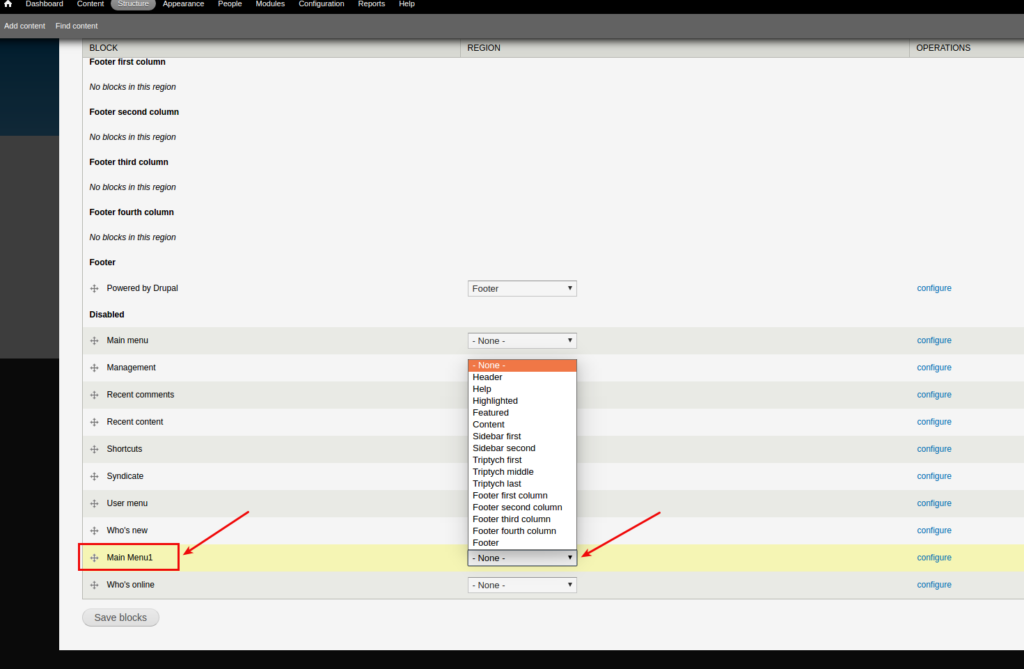This screenshot has width=1024, height=669.
Task: Choose 'Help' in the open region list
Action: point(522,389)
